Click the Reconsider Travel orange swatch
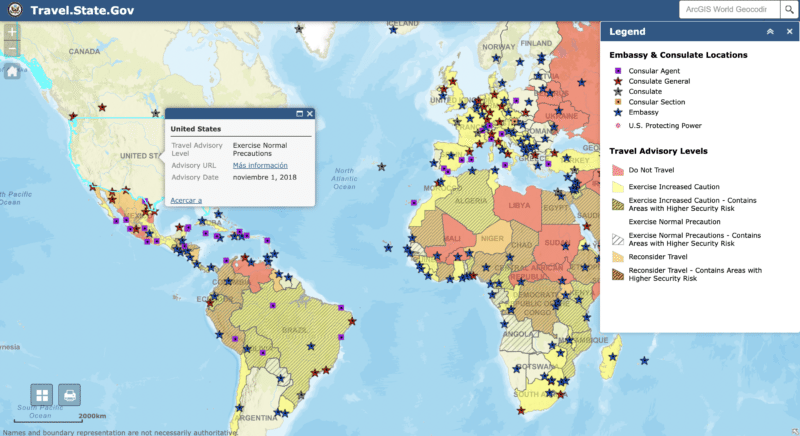 click(x=618, y=255)
